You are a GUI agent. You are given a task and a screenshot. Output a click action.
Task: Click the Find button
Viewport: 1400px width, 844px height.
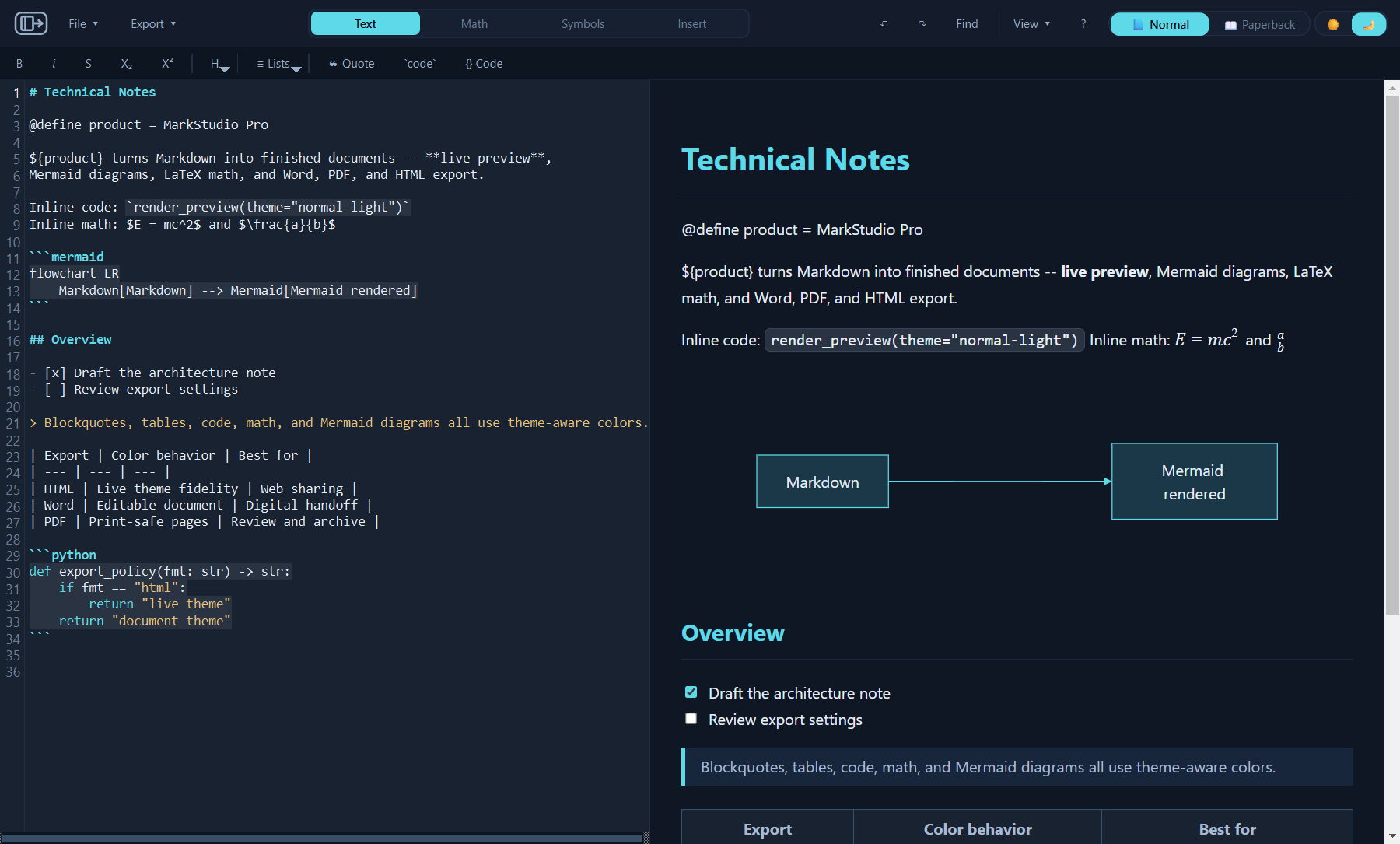[x=967, y=24]
